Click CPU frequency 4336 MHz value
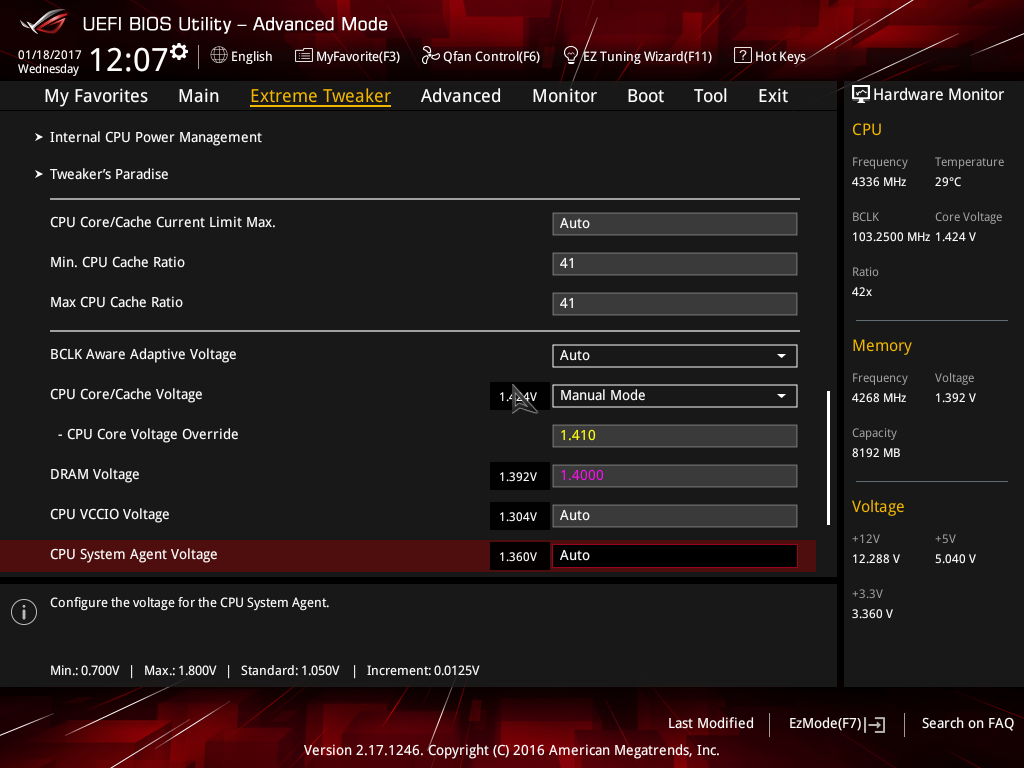Screen dimensions: 1024x768 pyautogui.click(x=878, y=182)
